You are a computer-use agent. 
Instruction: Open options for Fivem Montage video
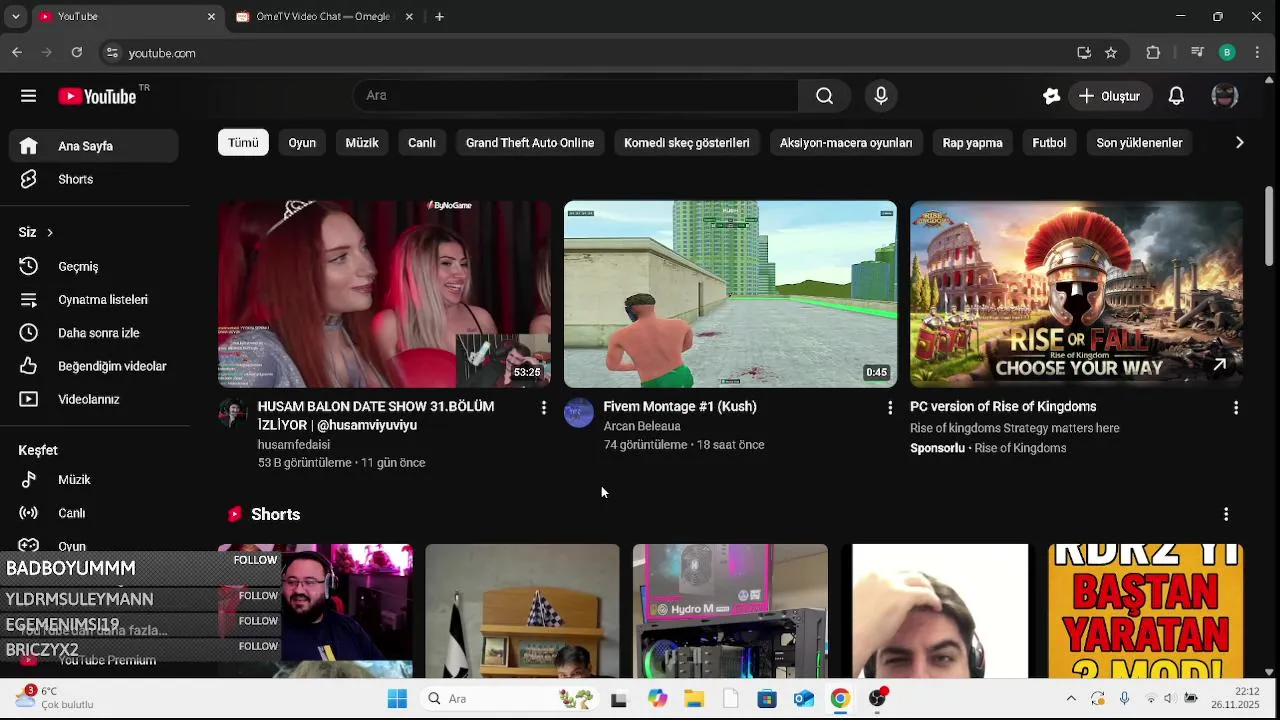(889, 408)
